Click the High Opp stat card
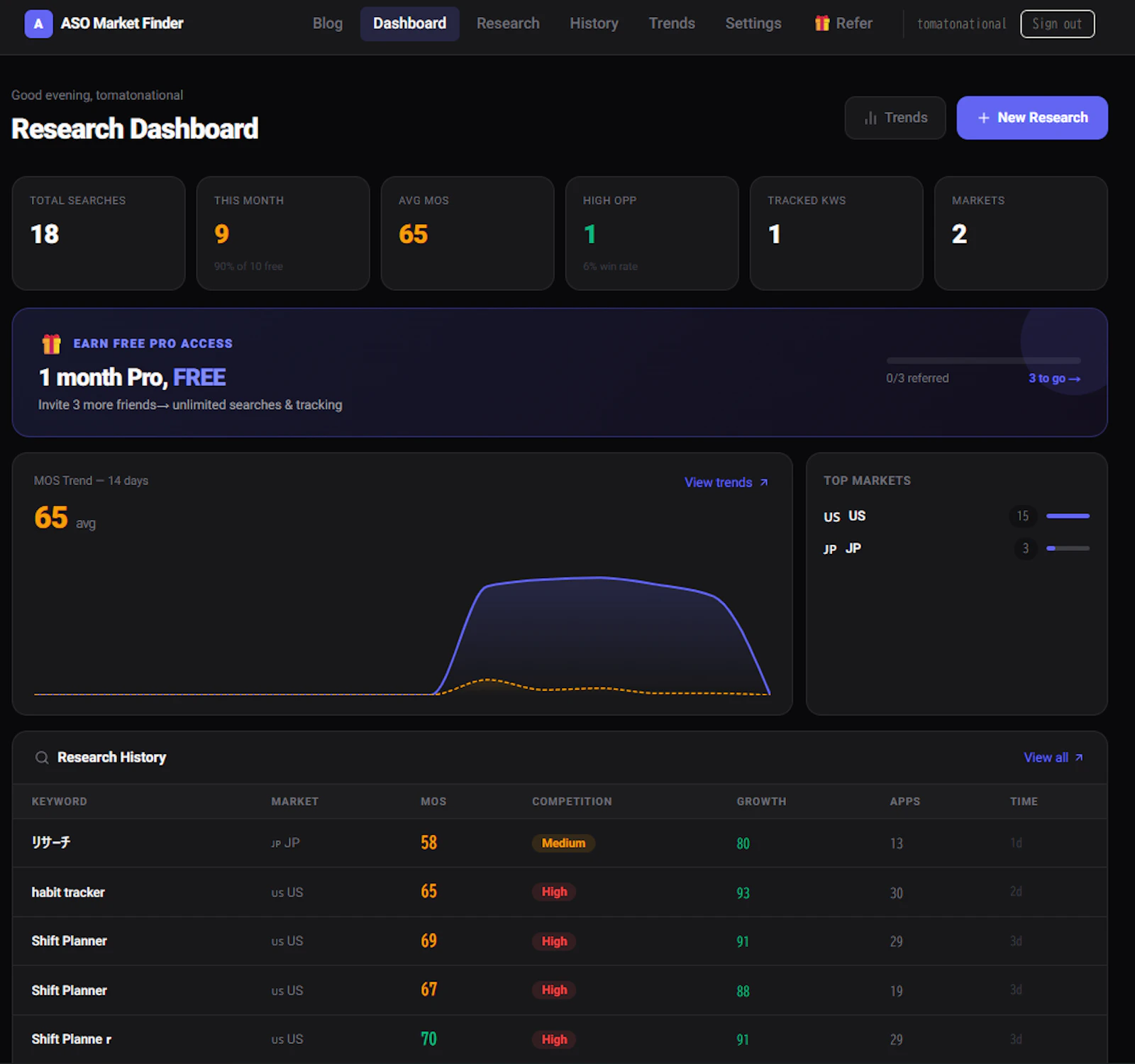Image resolution: width=1135 pixels, height=1064 pixels. 652,233
